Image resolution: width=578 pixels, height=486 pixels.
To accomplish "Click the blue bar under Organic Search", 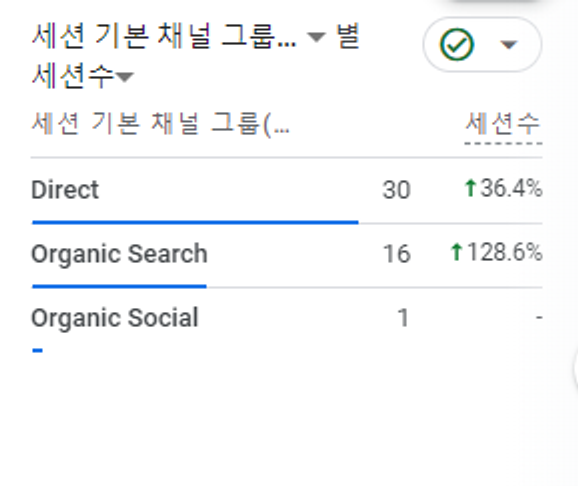I will (119, 286).
